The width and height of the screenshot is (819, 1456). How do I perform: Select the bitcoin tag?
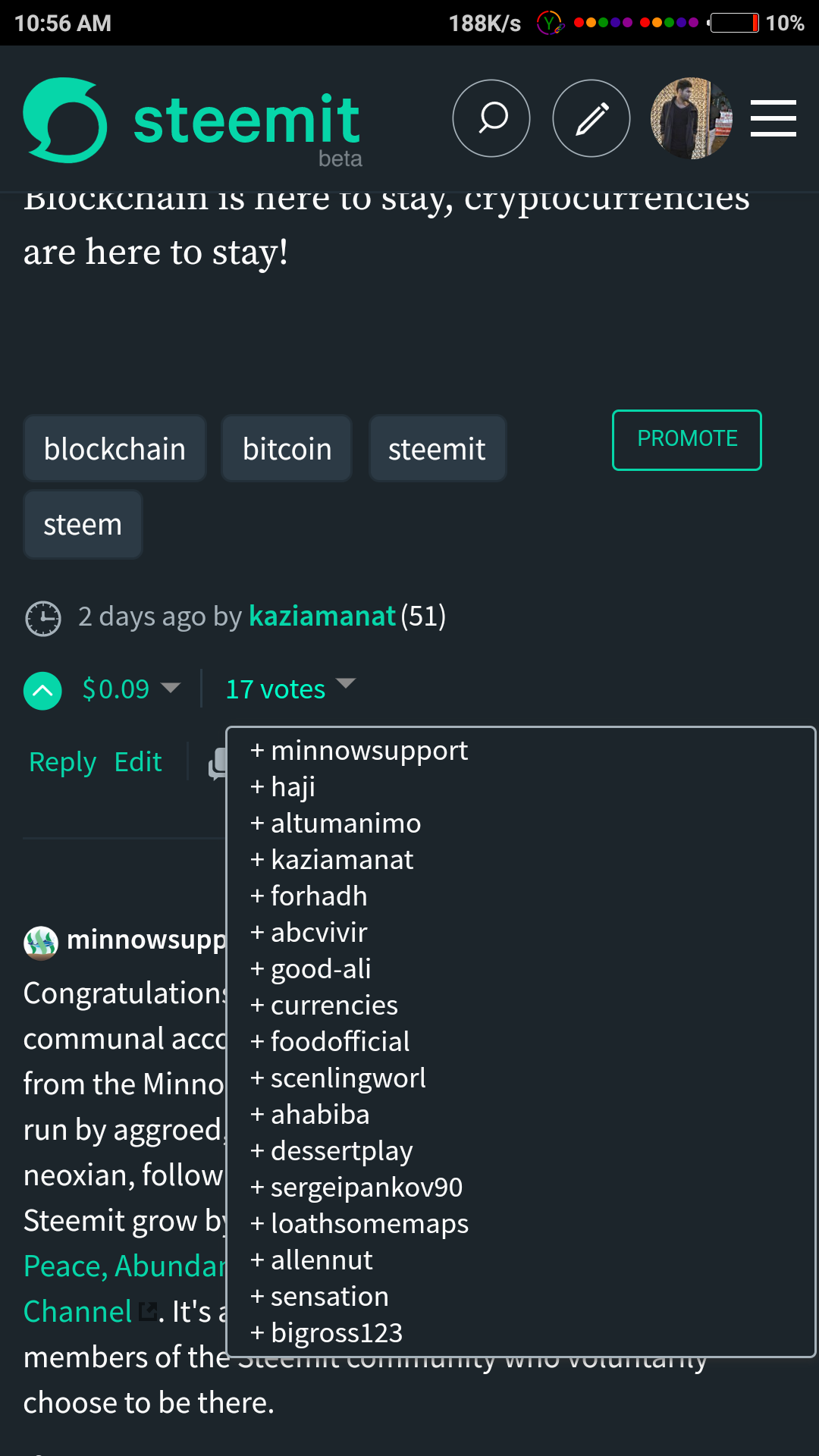(287, 449)
